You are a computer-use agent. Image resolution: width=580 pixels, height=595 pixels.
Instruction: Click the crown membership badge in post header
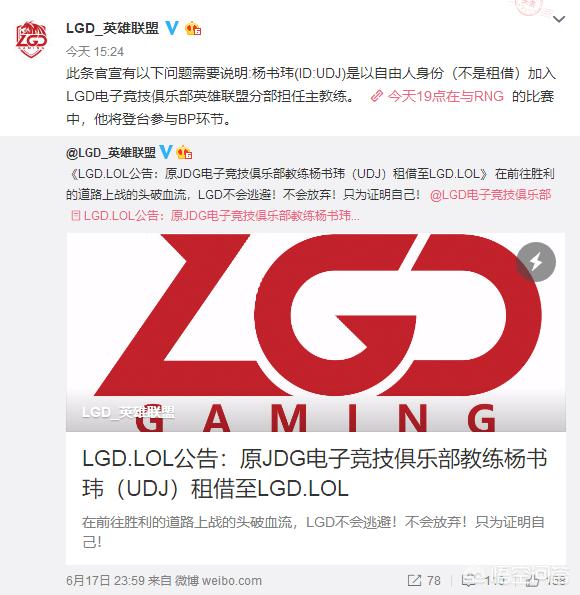pos(193,29)
